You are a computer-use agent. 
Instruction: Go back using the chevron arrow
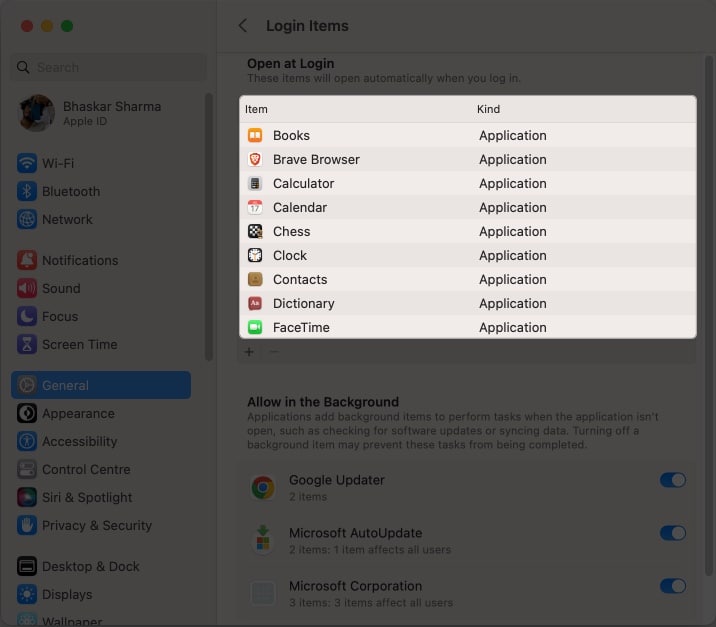point(243,26)
